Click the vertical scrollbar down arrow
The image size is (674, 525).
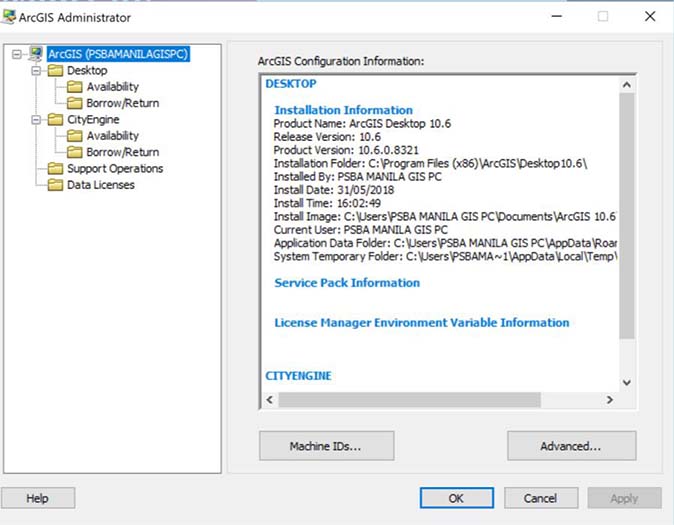click(x=627, y=382)
